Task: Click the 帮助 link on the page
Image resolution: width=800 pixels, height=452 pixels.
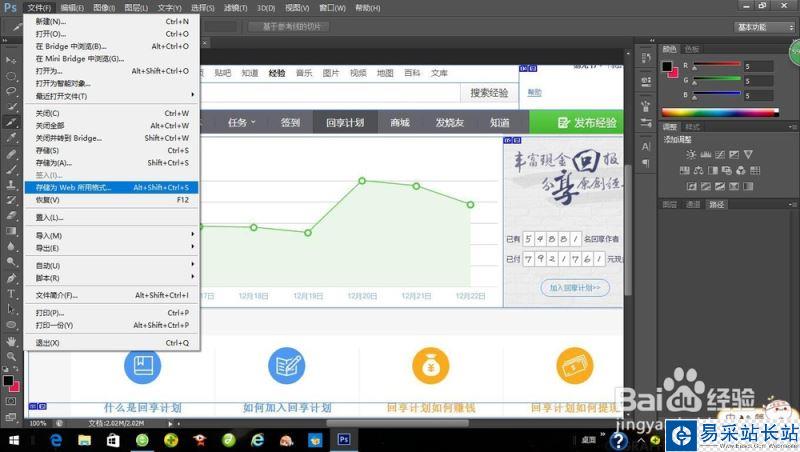Action: pyautogui.click(x=534, y=92)
